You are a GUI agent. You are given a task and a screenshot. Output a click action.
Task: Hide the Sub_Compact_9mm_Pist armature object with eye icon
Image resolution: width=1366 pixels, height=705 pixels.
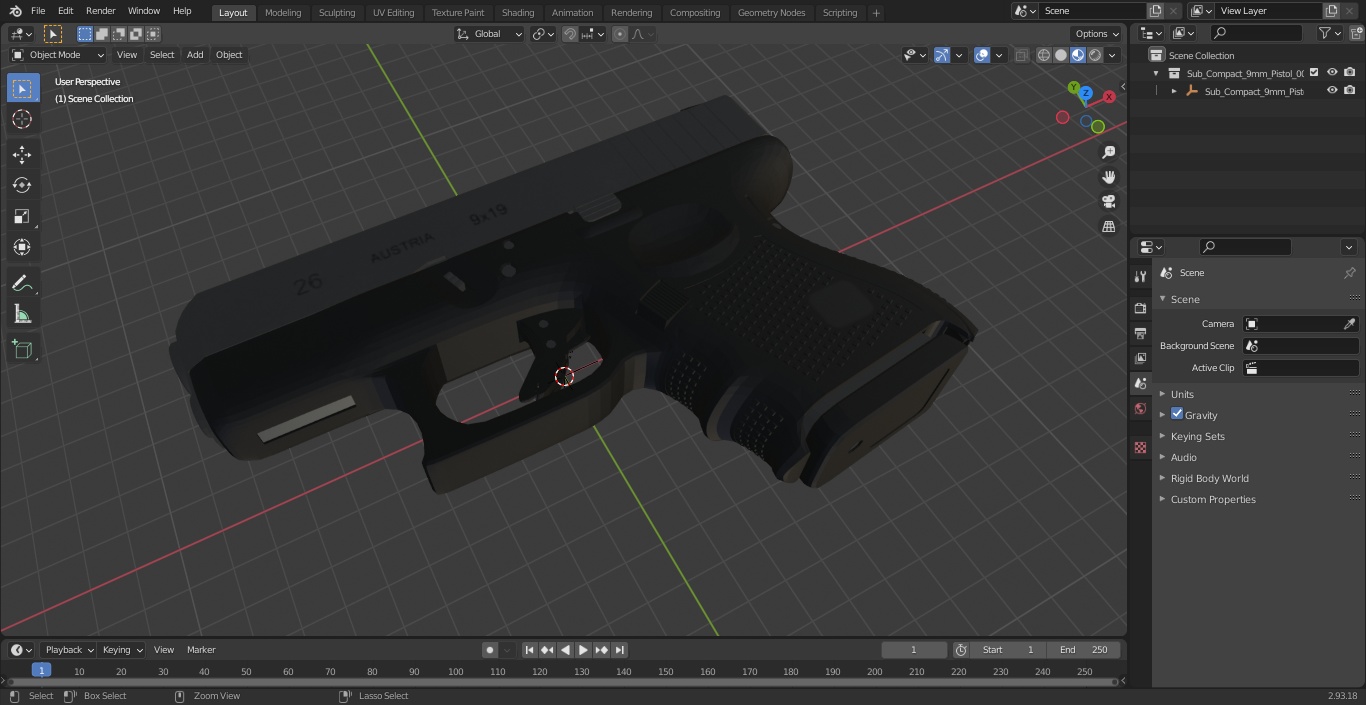1332,91
